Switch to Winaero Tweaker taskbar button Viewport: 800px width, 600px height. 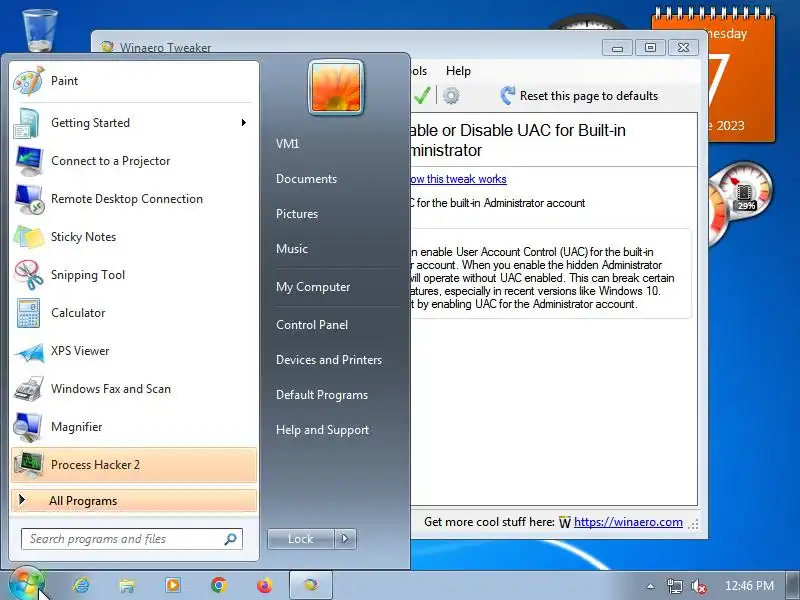311,585
